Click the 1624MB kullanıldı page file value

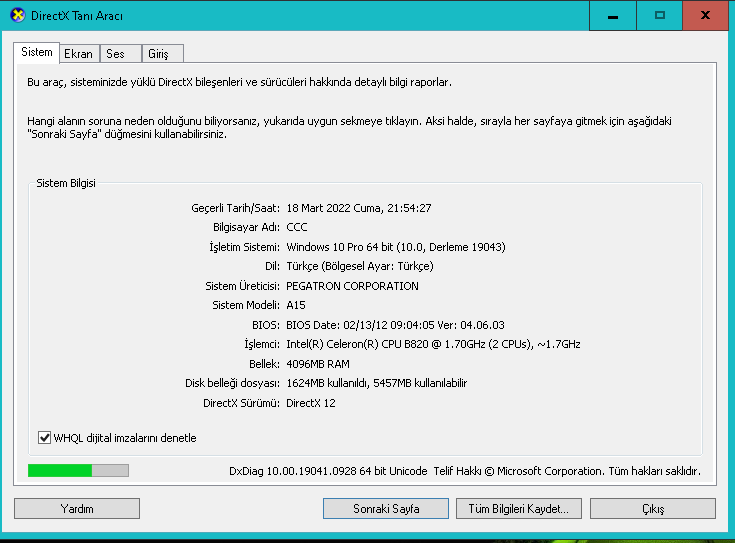(376, 383)
